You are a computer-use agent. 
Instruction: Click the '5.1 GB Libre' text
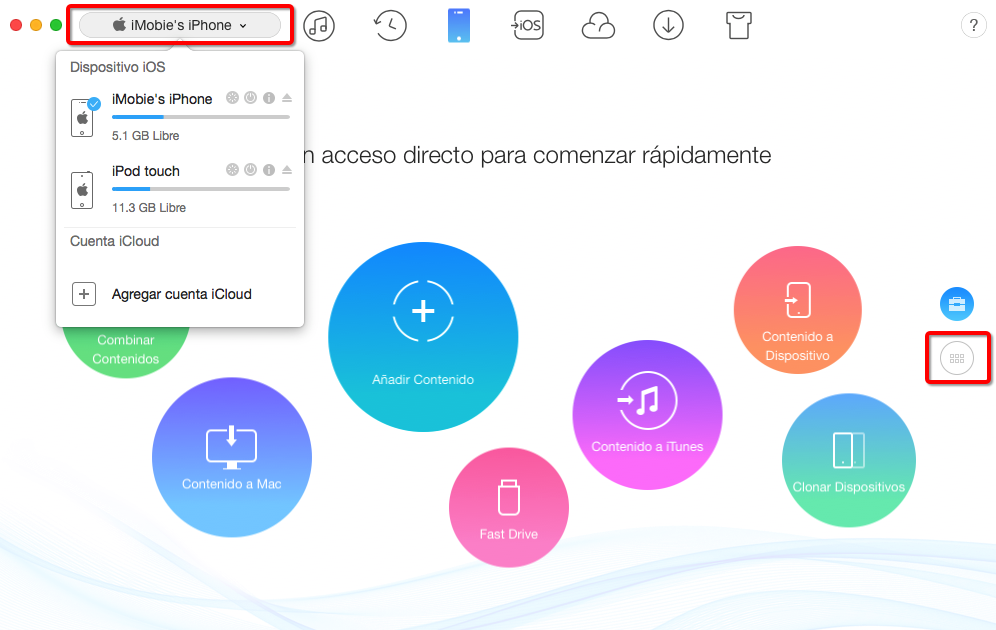coord(145,136)
